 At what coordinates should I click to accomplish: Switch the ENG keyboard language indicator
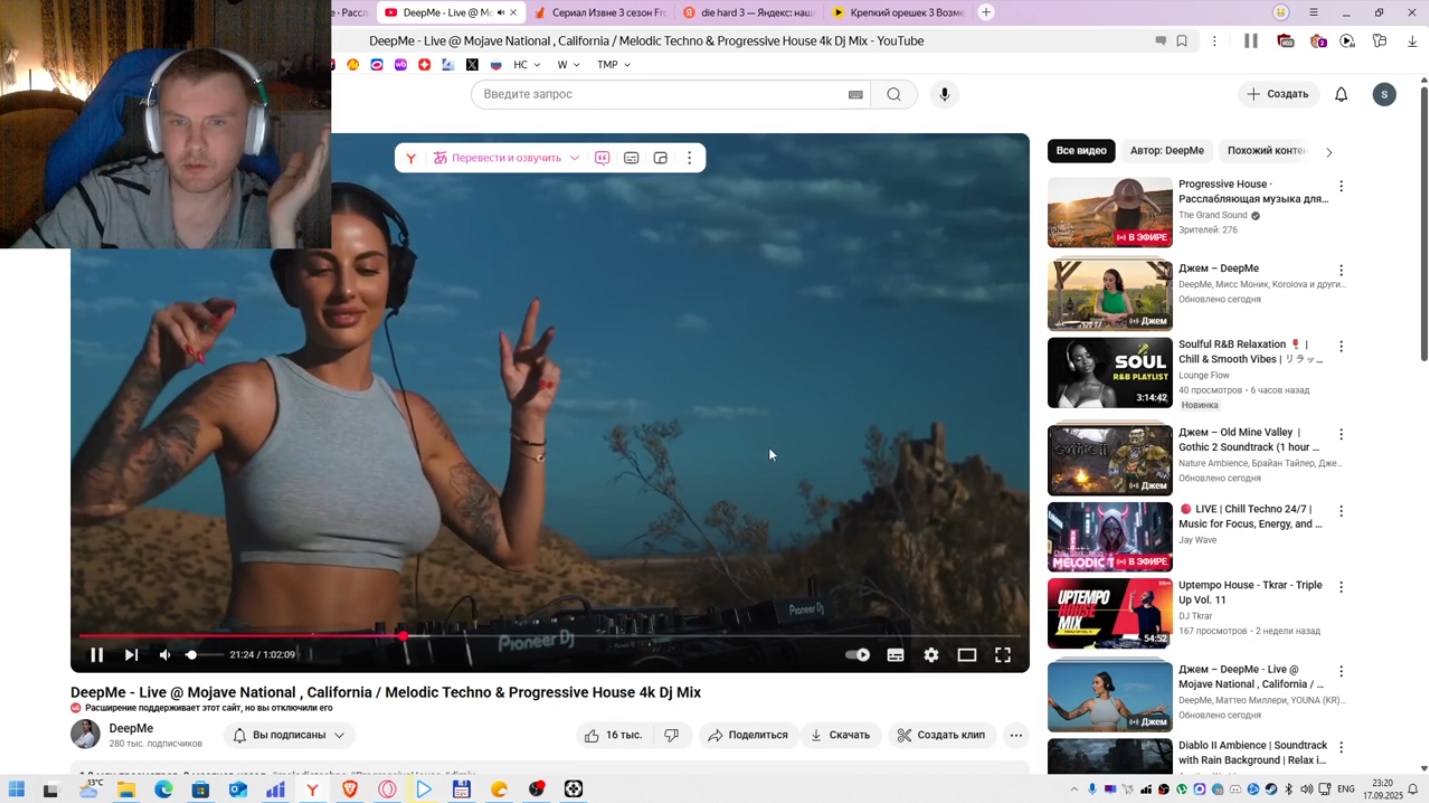(x=1346, y=789)
